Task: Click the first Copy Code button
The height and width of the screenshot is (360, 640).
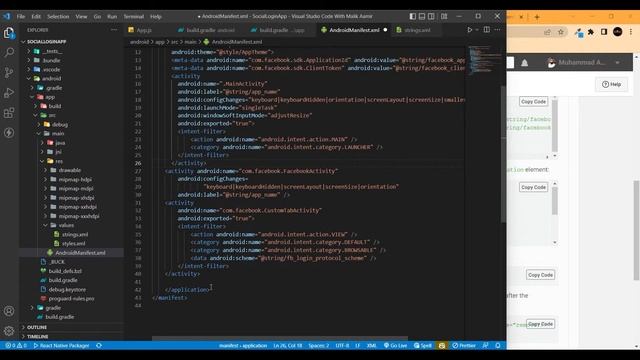Action: (533, 101)
